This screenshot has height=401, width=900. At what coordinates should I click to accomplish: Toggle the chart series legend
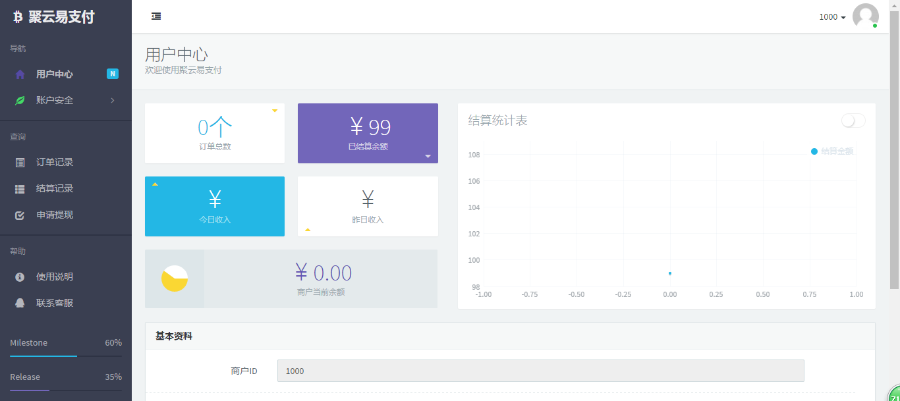[832, 151]
